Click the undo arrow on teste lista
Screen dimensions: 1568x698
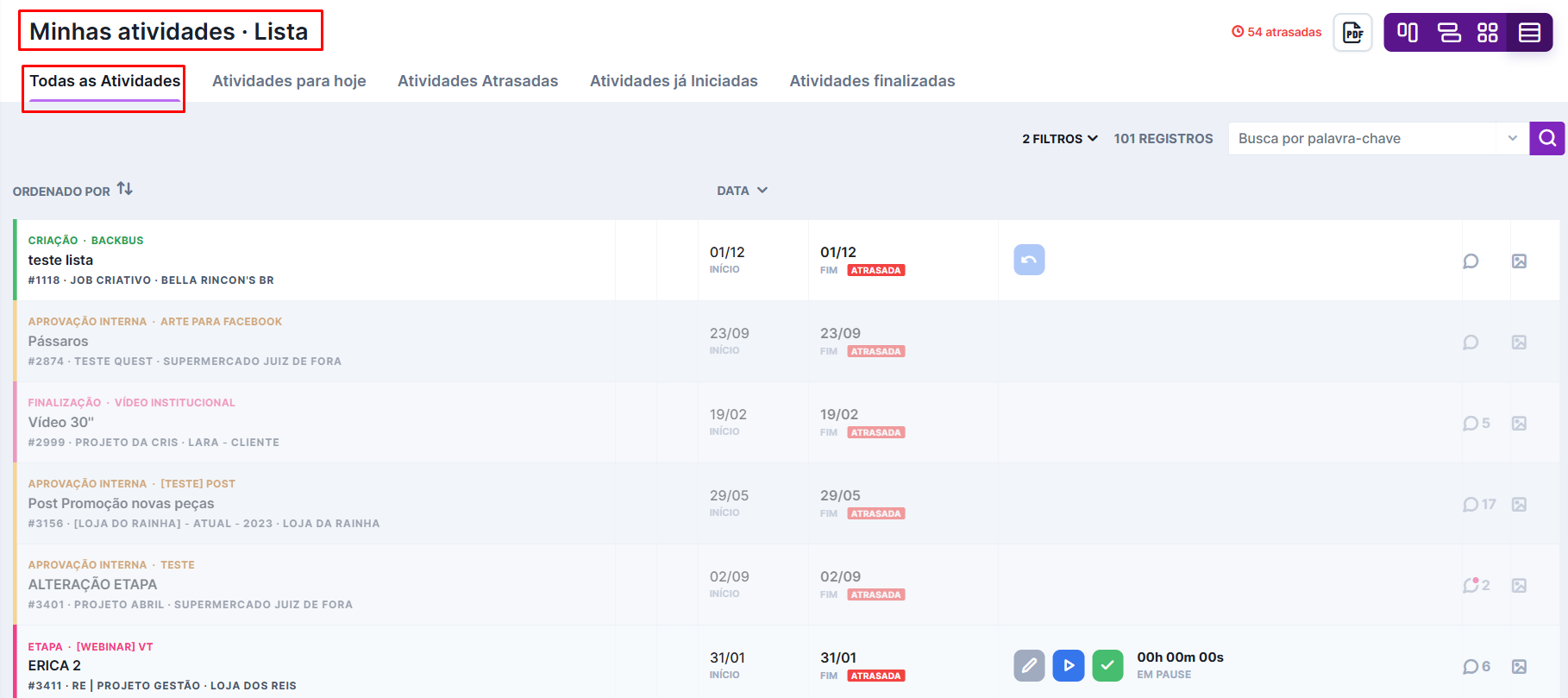pos(1029,260)
